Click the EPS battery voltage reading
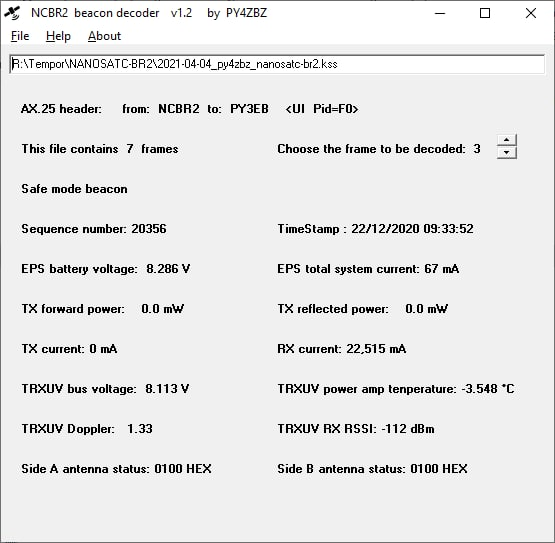Image resolution: width=555 pixels, height=543 pixels. click(x=106, y=269)
